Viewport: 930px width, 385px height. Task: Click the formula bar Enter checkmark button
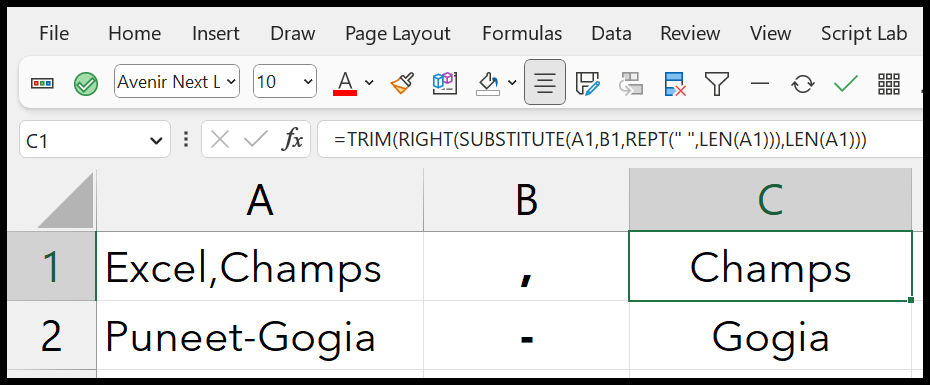(x=256, y=140)
